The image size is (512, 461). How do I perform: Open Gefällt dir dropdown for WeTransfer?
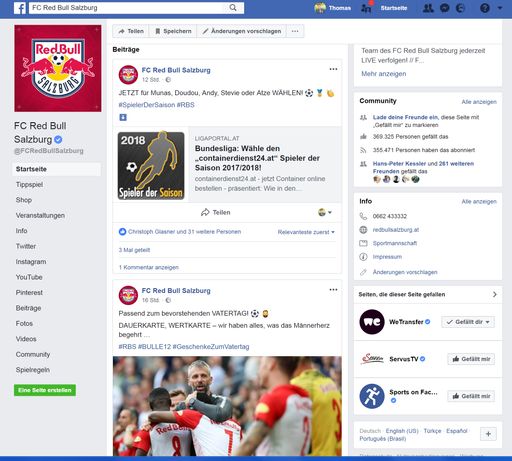click(468, 322)
